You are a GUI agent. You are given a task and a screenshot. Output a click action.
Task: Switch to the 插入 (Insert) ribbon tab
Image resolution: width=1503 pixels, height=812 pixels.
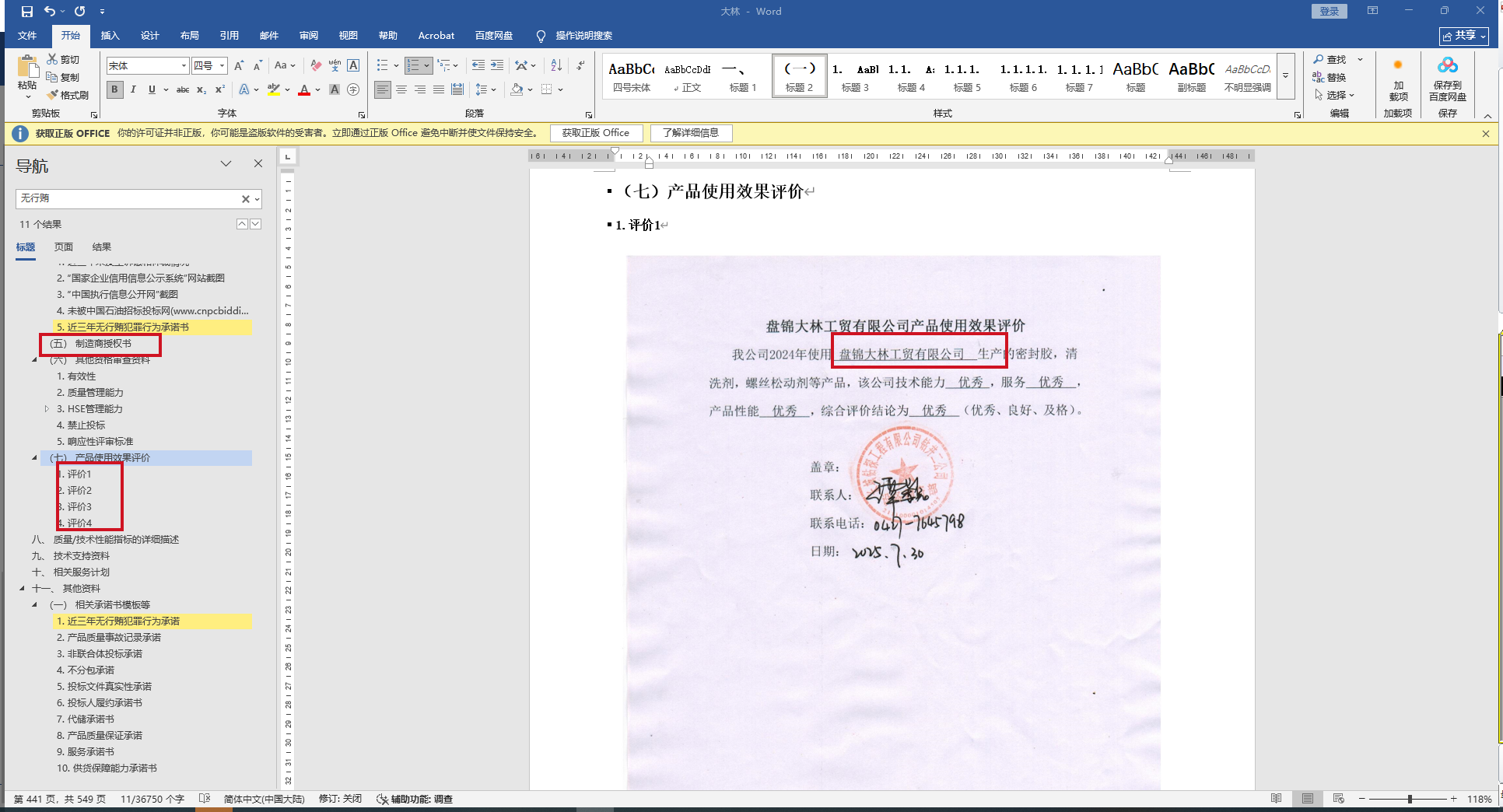110,36
